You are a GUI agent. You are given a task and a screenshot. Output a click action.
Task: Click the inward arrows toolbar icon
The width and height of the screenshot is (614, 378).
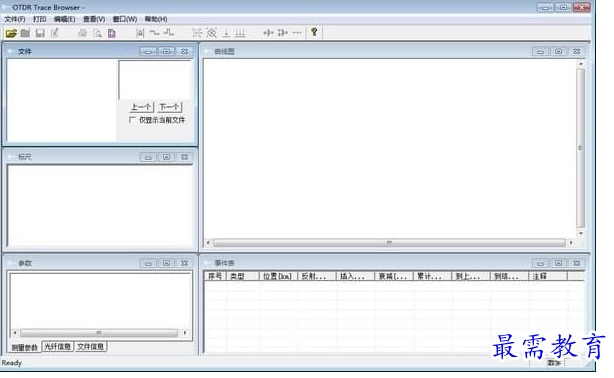click(x=268, y=33)
